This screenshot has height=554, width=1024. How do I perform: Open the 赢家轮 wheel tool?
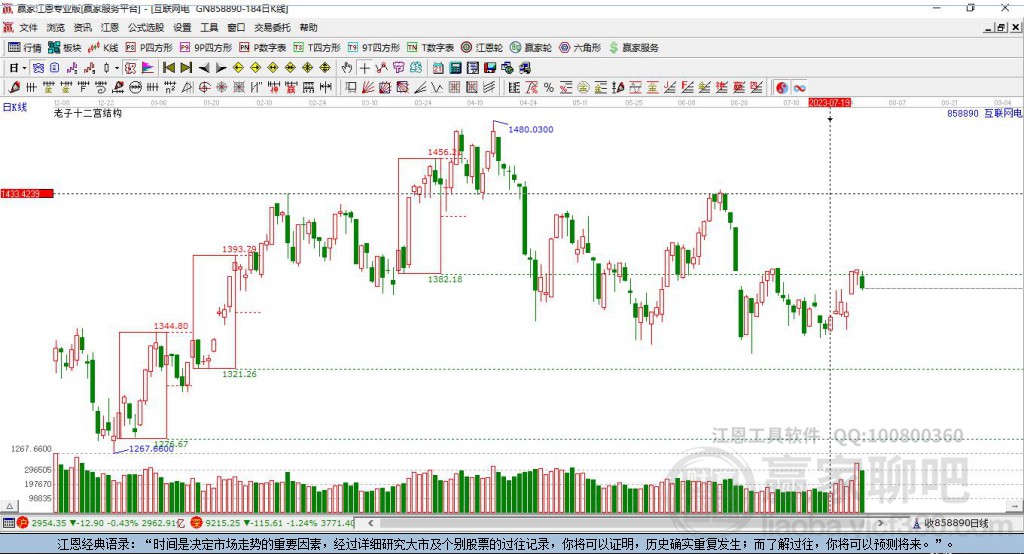[531, 48]
